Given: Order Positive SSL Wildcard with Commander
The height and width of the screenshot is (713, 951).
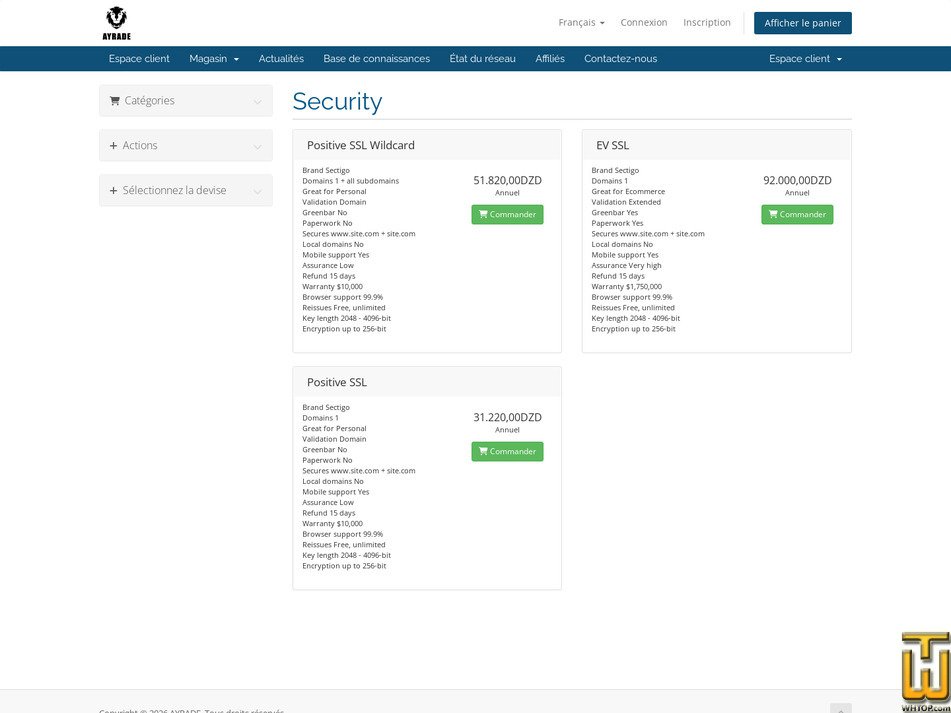Looking at the screenshot, I should click(x=507, y=214).
